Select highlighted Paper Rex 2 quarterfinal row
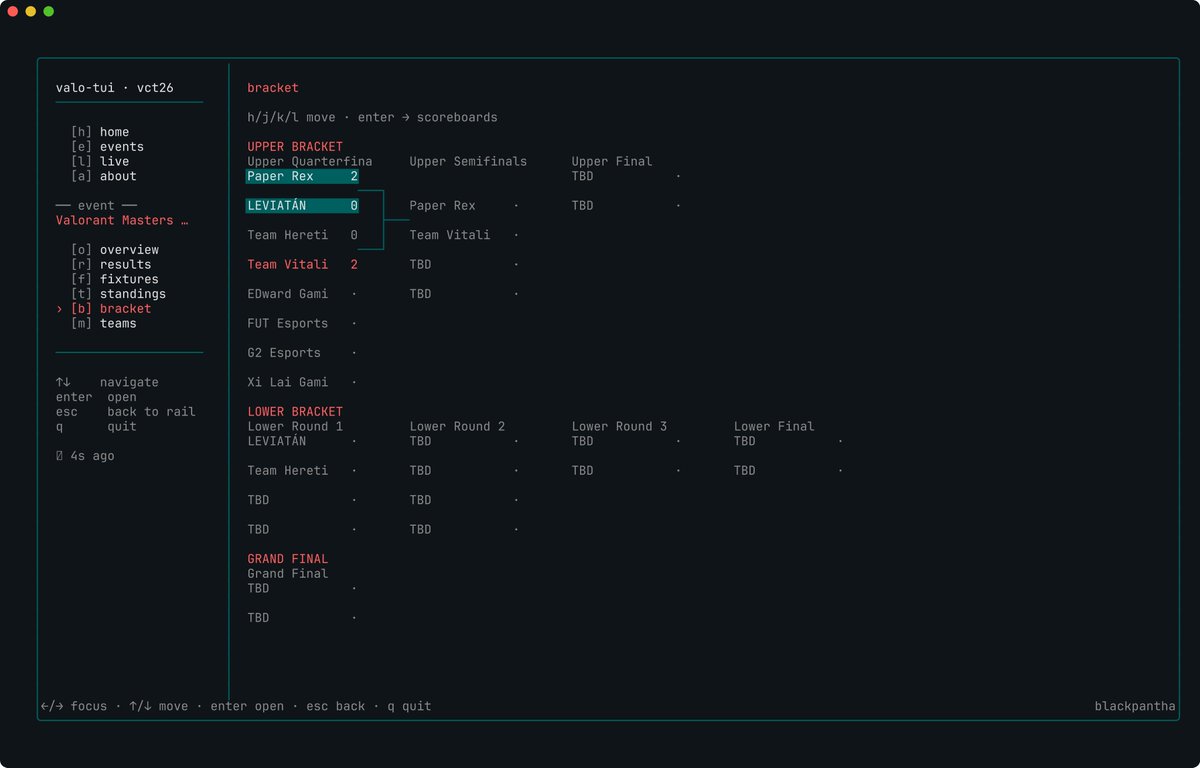1200x768 pixels. (303, 176)
